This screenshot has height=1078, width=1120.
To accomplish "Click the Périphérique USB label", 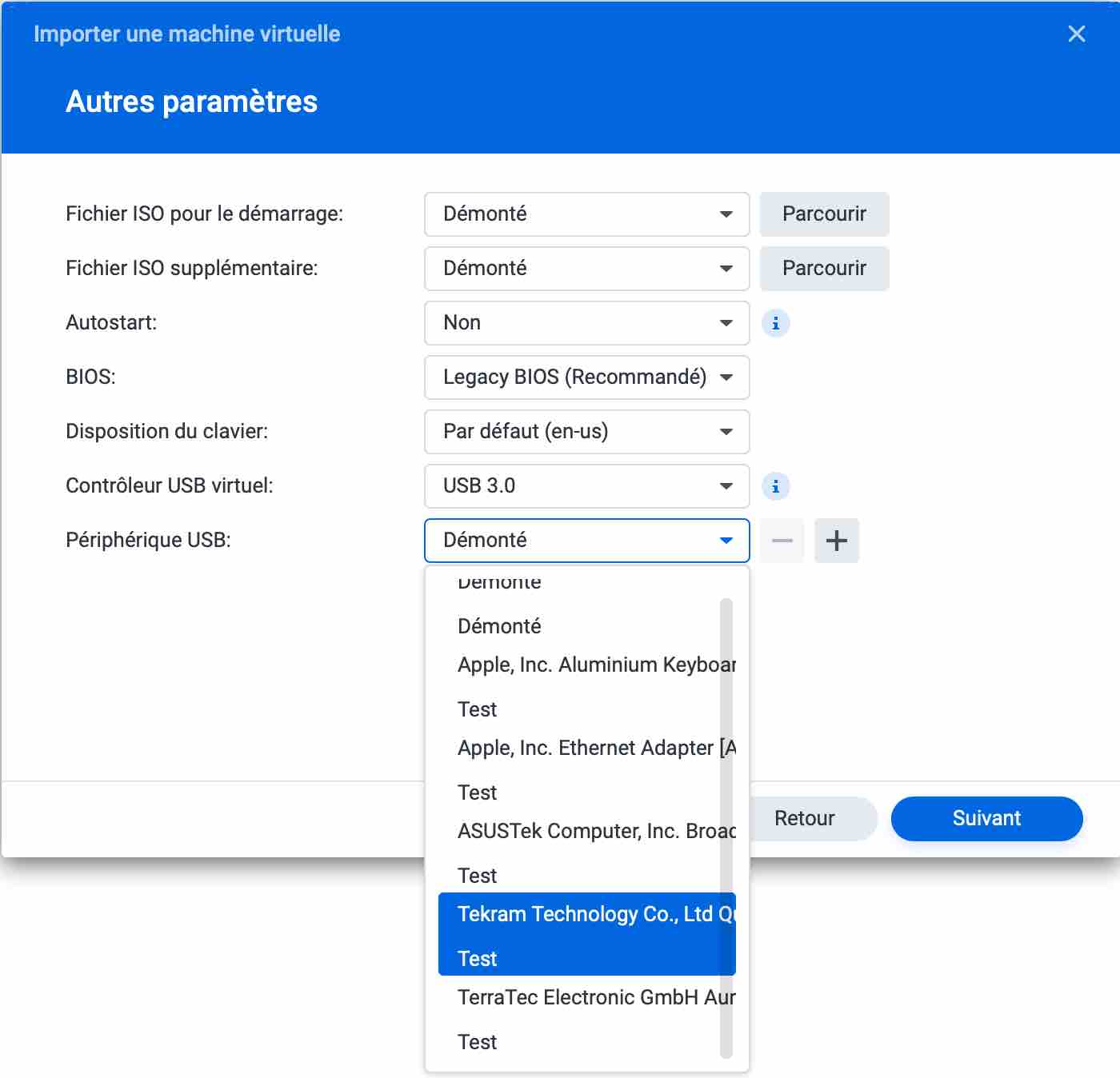I will click(148, 540).
